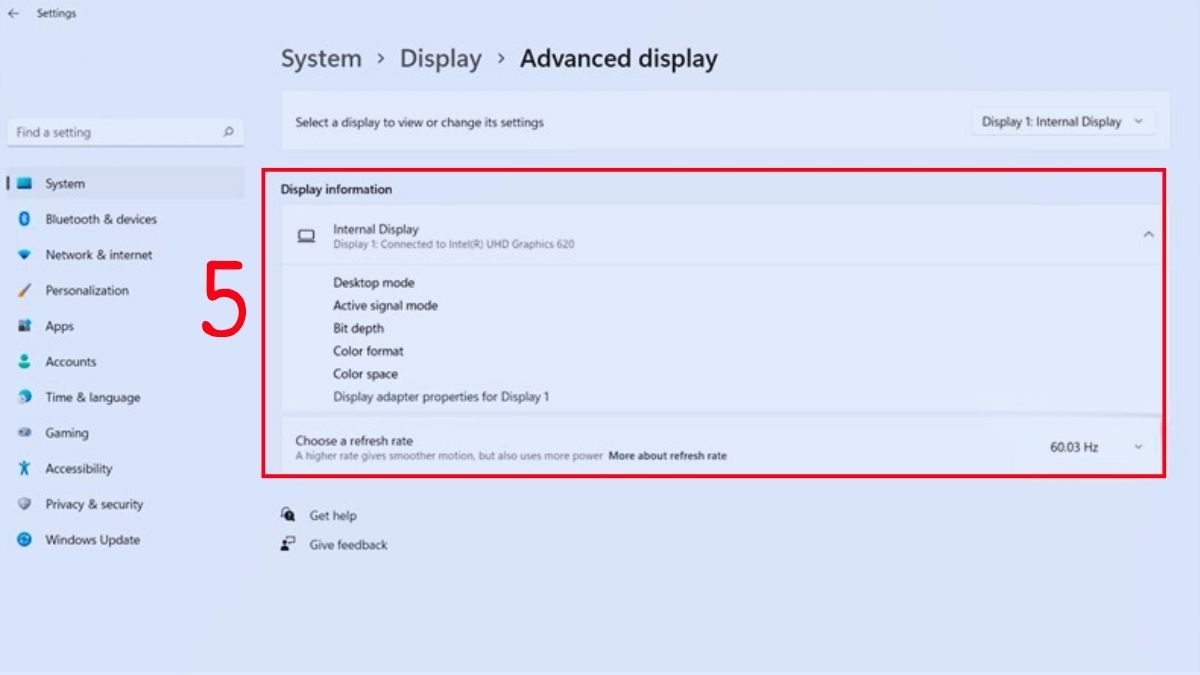Open Windows Update settings
The width and height of the screenshot is (1200, 675).
(92, 539)
